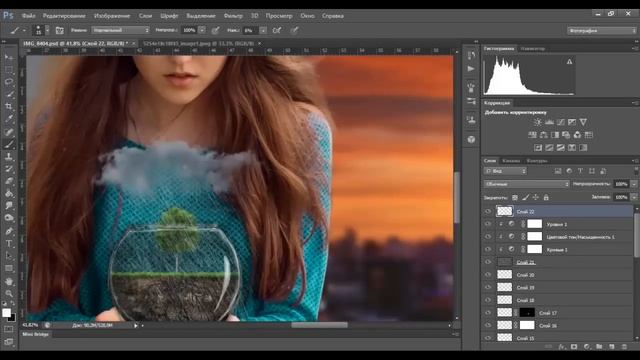Add a layer mask

pyautogui.click(x=574, y=347)
